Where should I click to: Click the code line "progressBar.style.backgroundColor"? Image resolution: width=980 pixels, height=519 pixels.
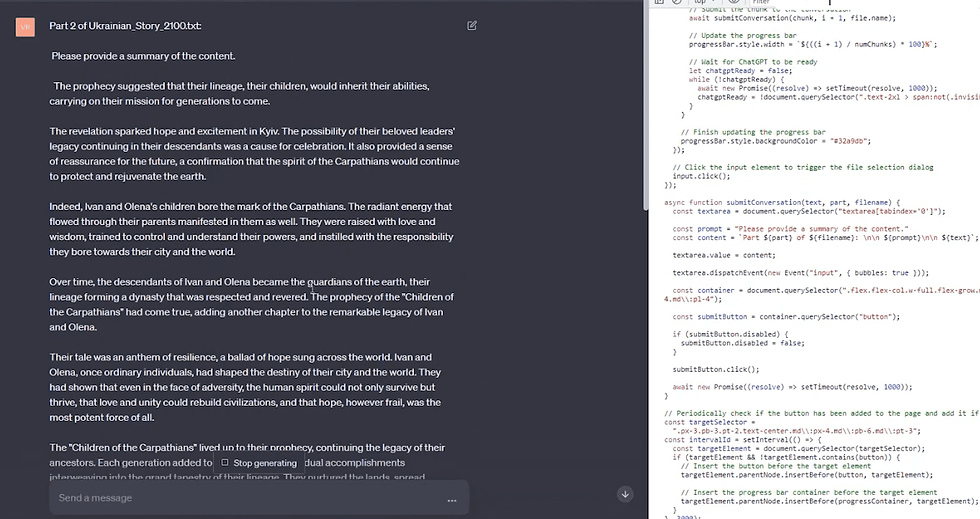point(776,141)
